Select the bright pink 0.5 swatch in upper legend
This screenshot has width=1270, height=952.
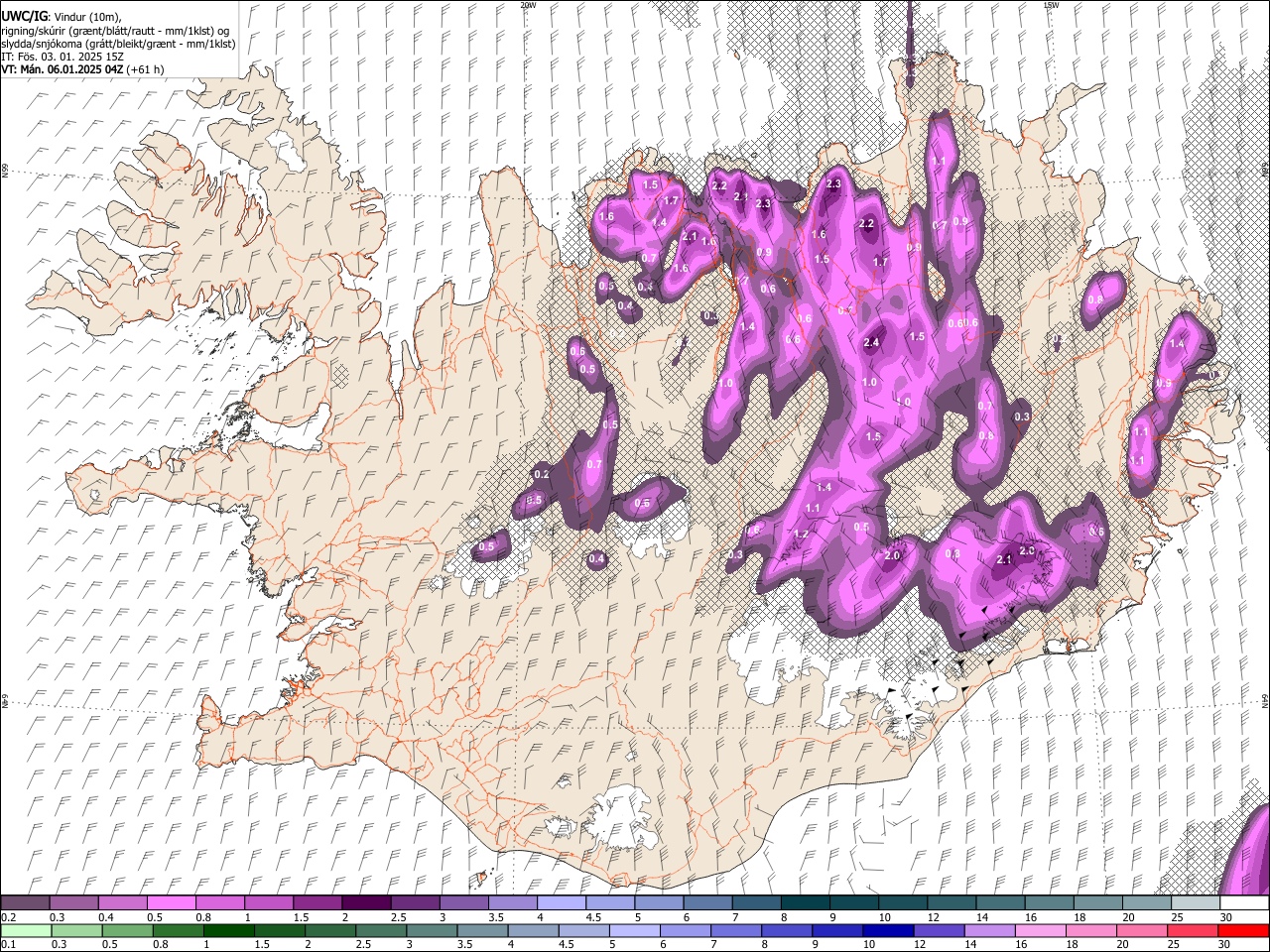pyautogui.click(x=172, y=902)
